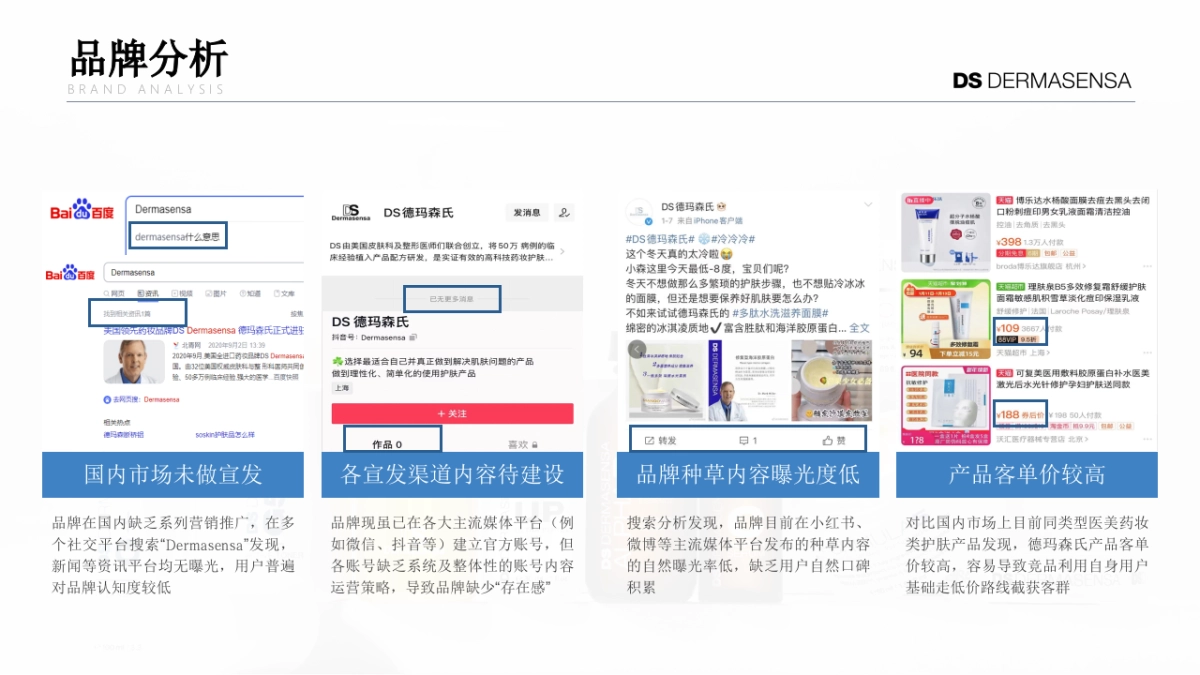Expand the options chevron on the Weibo post
This screenshot has height=675, width=1200.
(868, 203)
